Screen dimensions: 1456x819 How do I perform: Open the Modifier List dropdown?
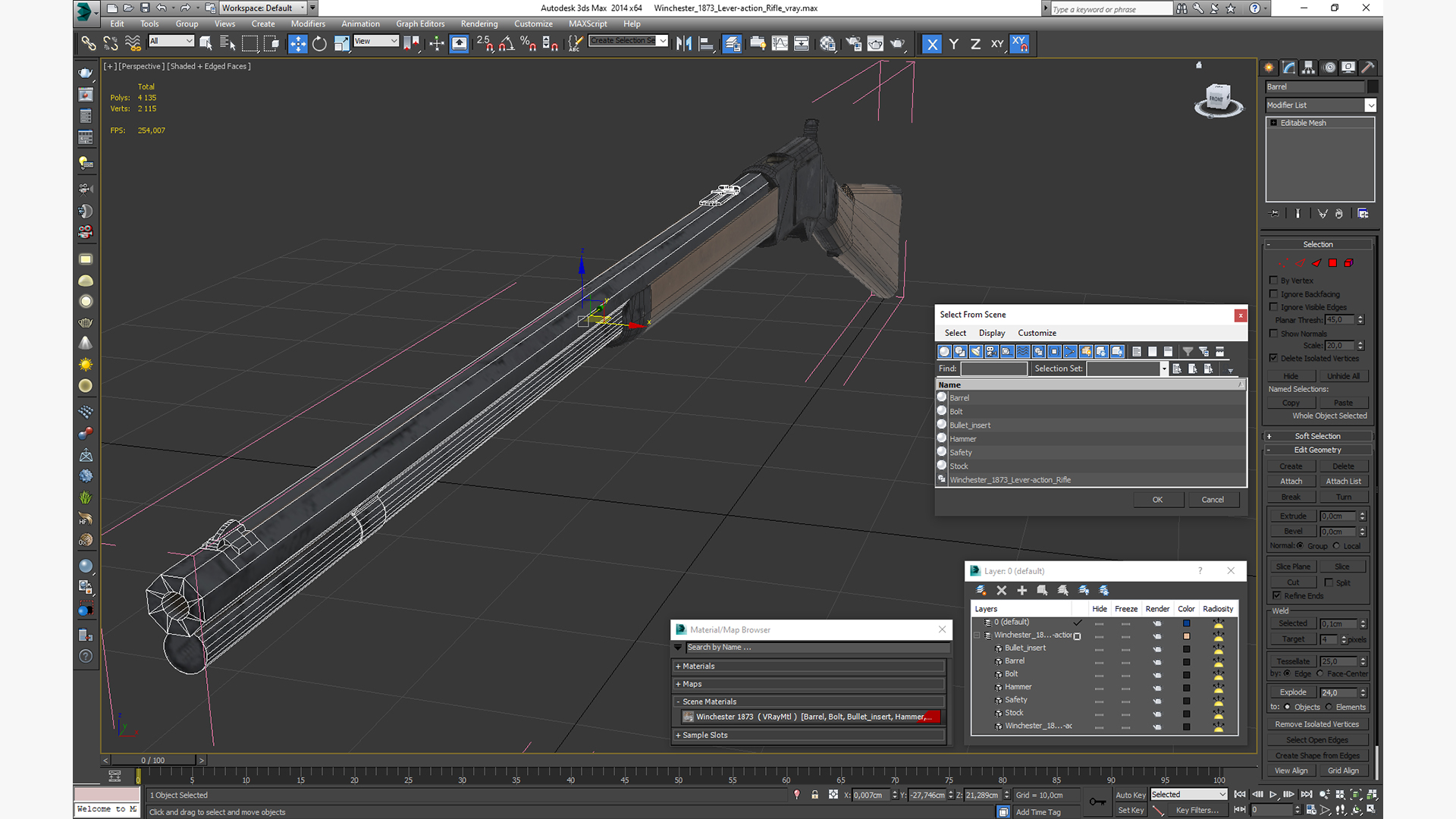click(1370, 105)
